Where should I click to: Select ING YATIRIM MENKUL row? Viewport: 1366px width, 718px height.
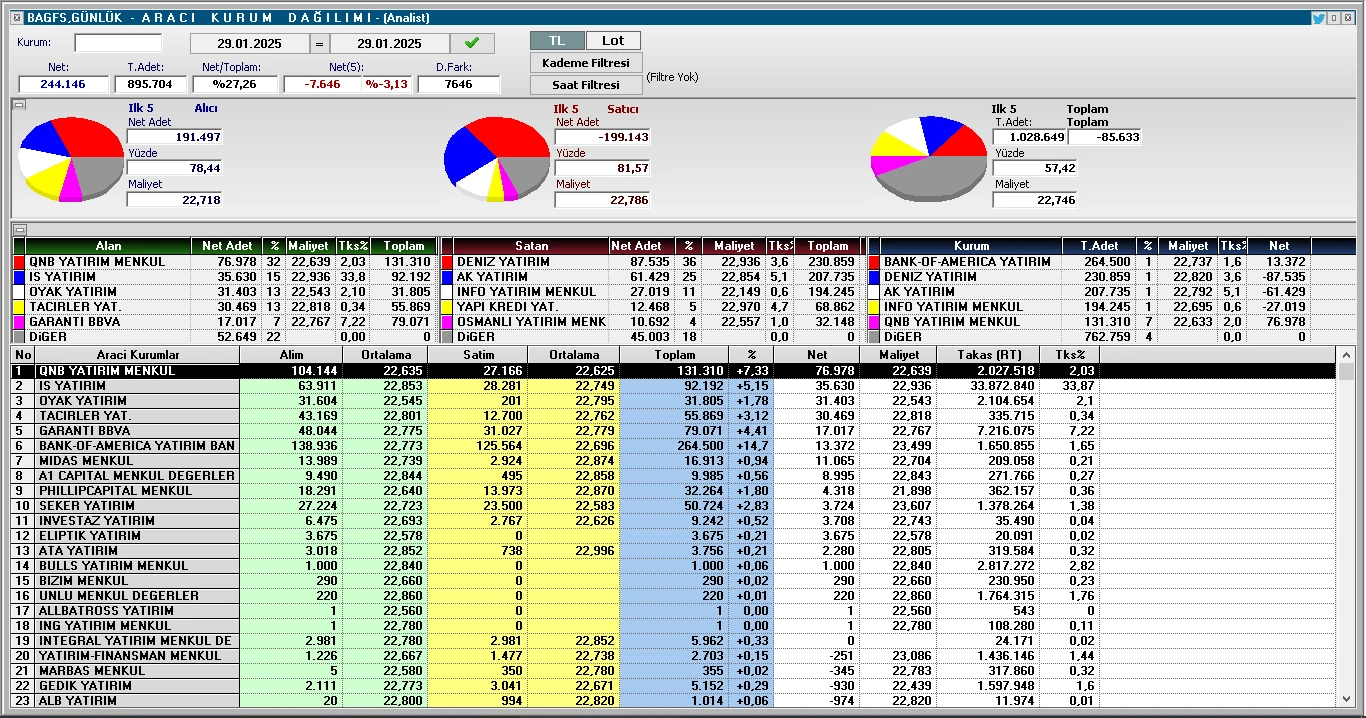pyautogui.click(x=675, y=626)
